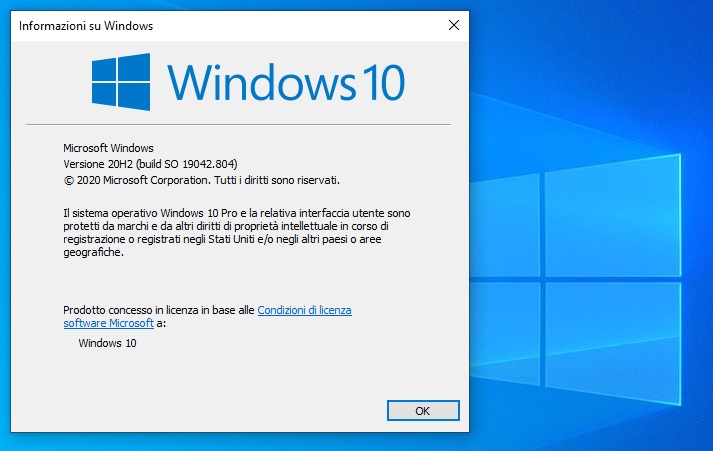The width and height of the screenshot is (713, 451).
Task: Click the 'Versione 20H2 (build SO 19042.804)' text
Action: pos(150,164)
